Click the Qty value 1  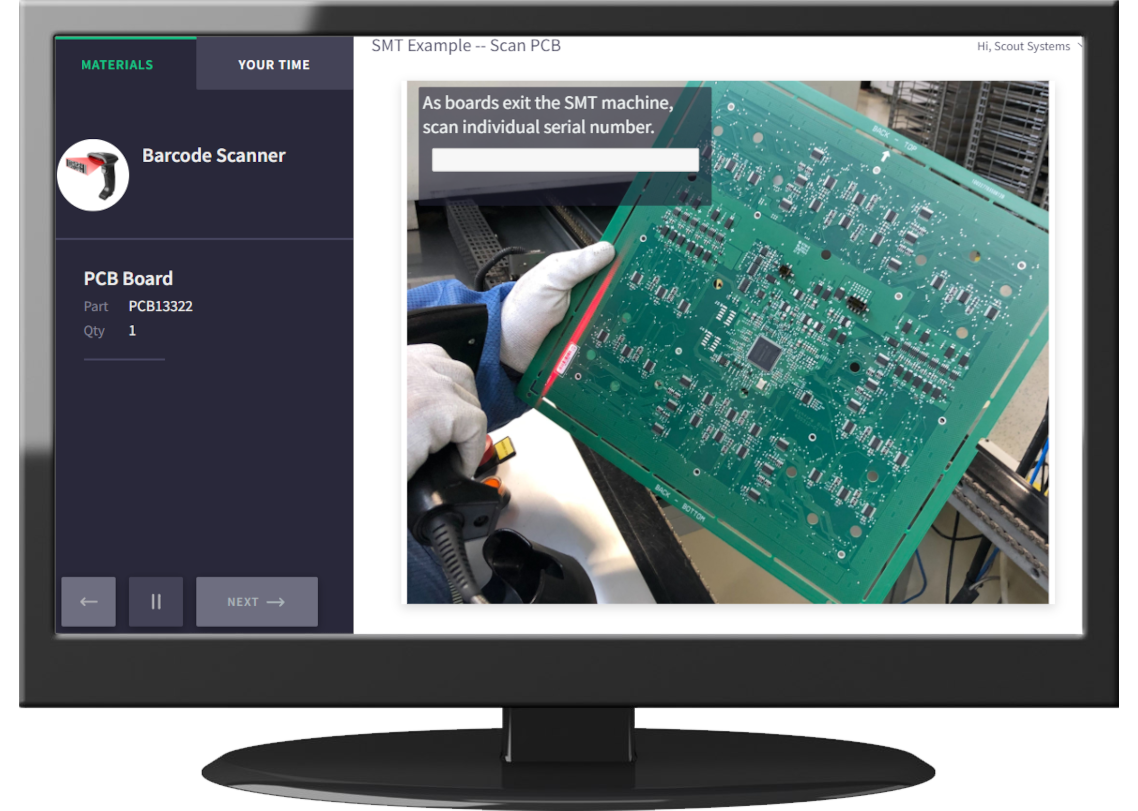(x=132, y=330)
